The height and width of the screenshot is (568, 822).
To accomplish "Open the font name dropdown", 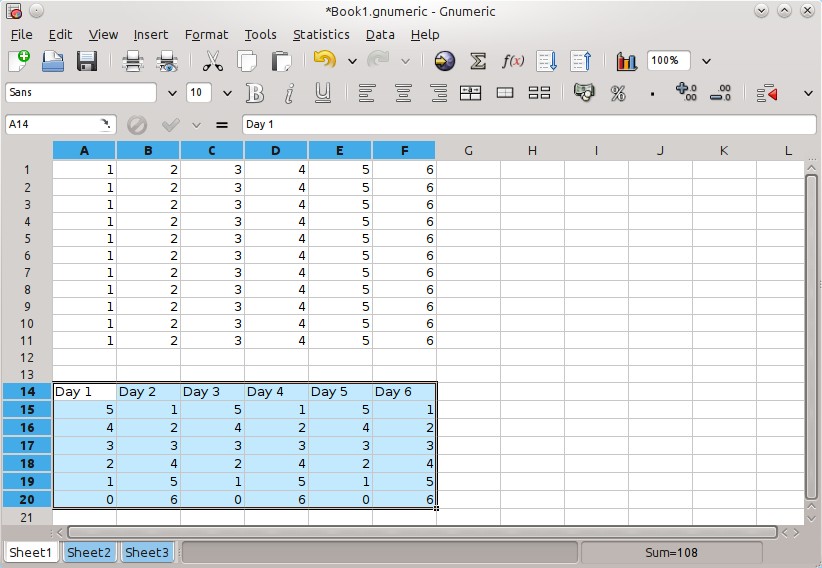I will pos(172,93).
